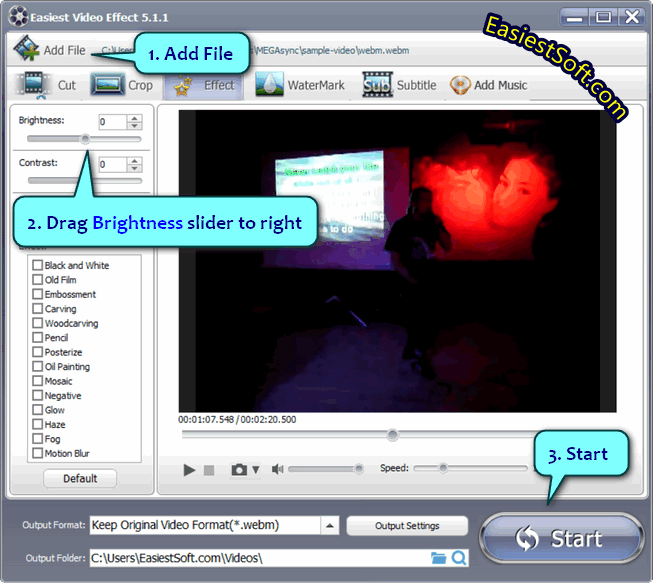Check the Pencil effect
653x583 pixels.
click(x=37, y=337)
